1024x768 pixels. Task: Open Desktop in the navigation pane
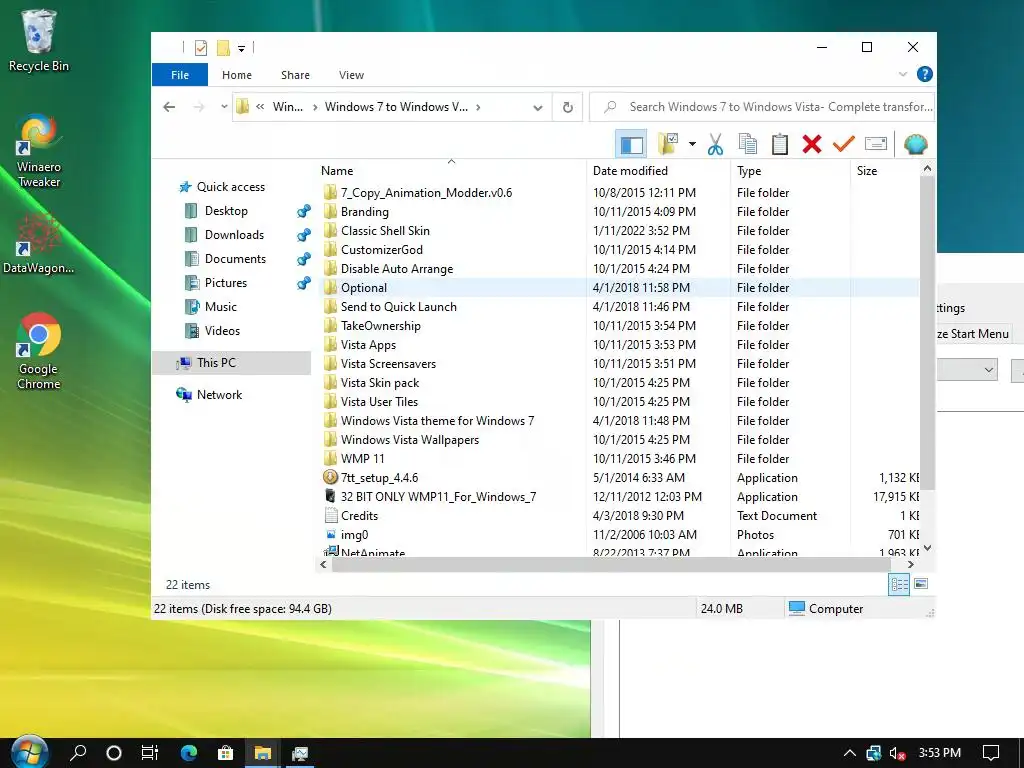coord(226,211)
